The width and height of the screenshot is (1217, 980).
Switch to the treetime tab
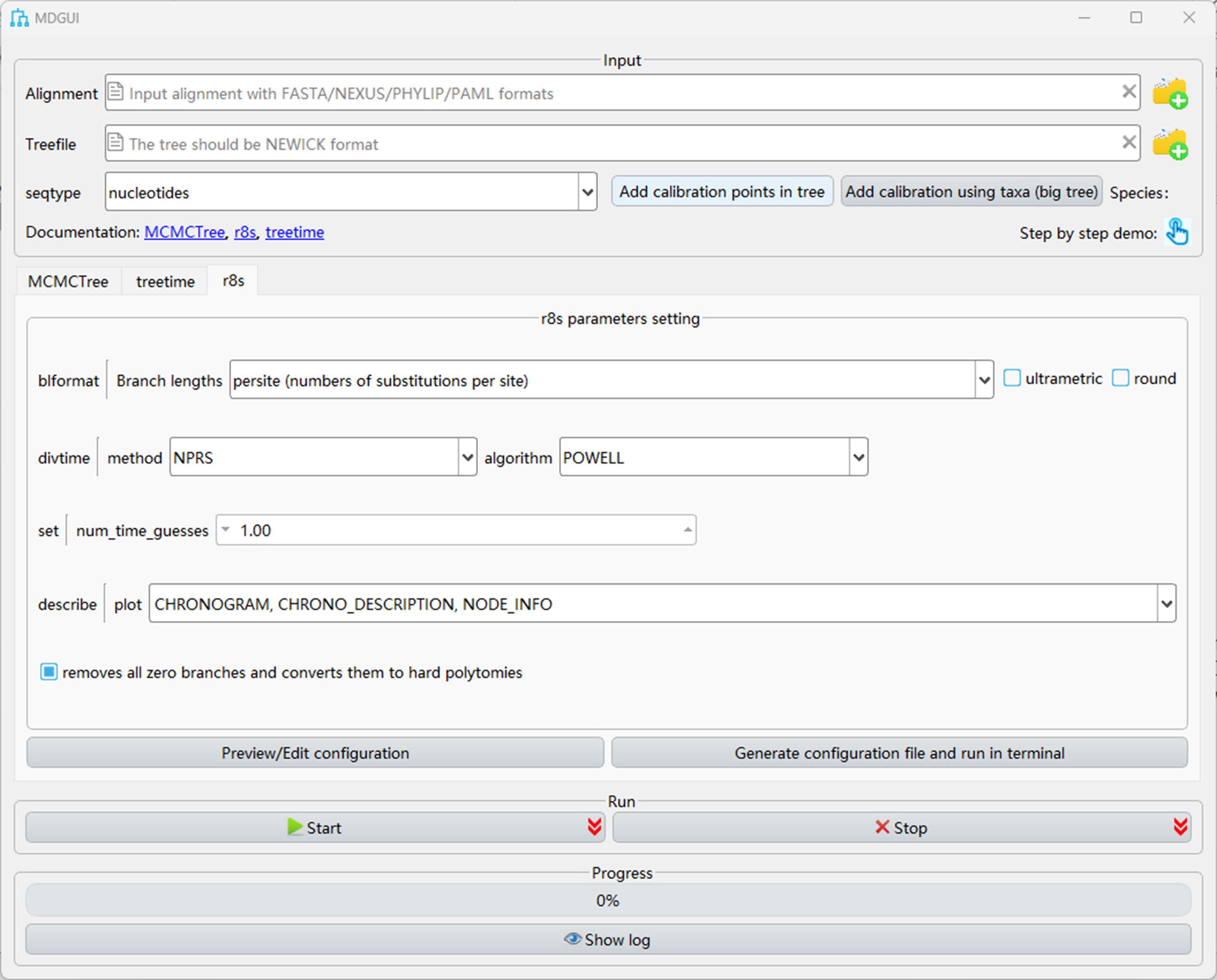(x=166, y=281)
